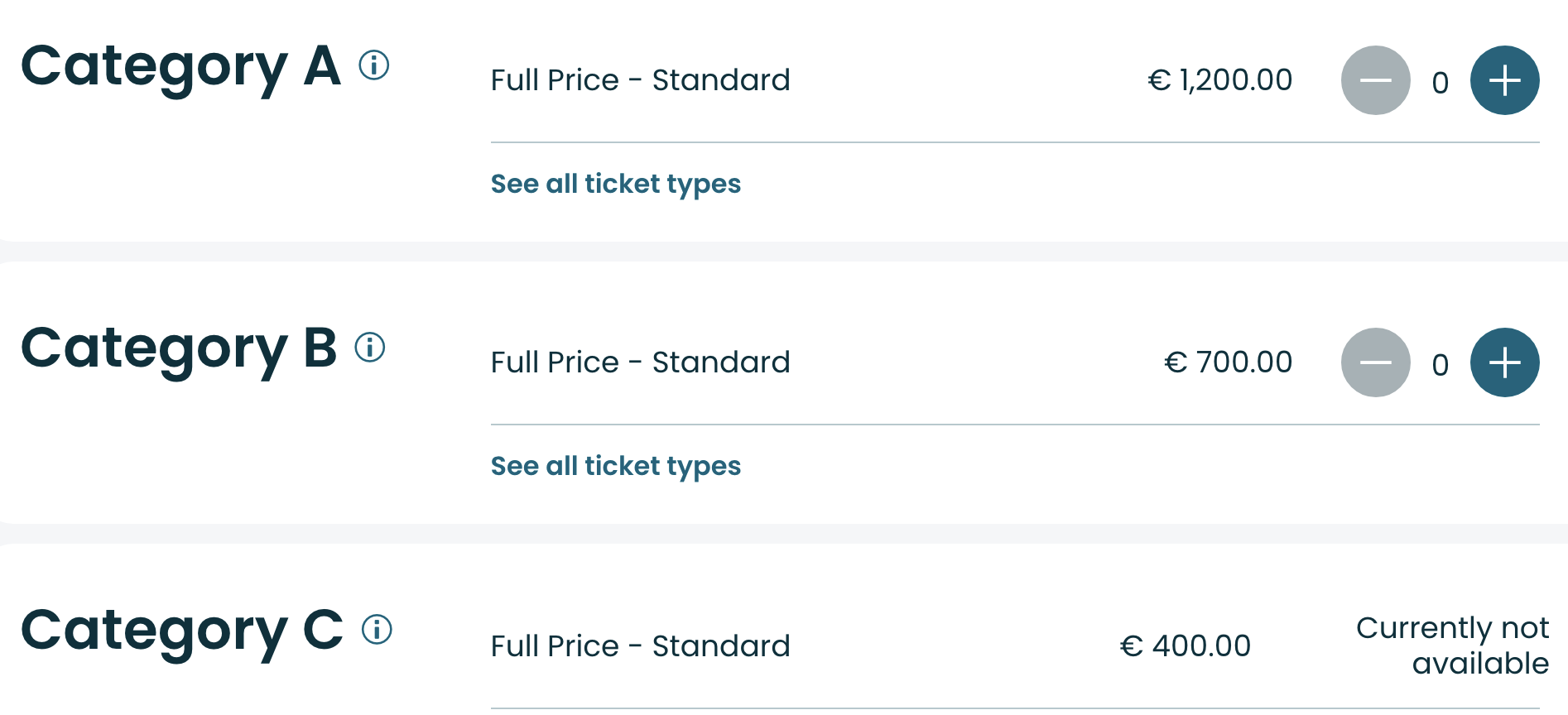Screen dimensions: 1568x715
Task: Open the Category A info icon
Action: [x=374, y=65]
